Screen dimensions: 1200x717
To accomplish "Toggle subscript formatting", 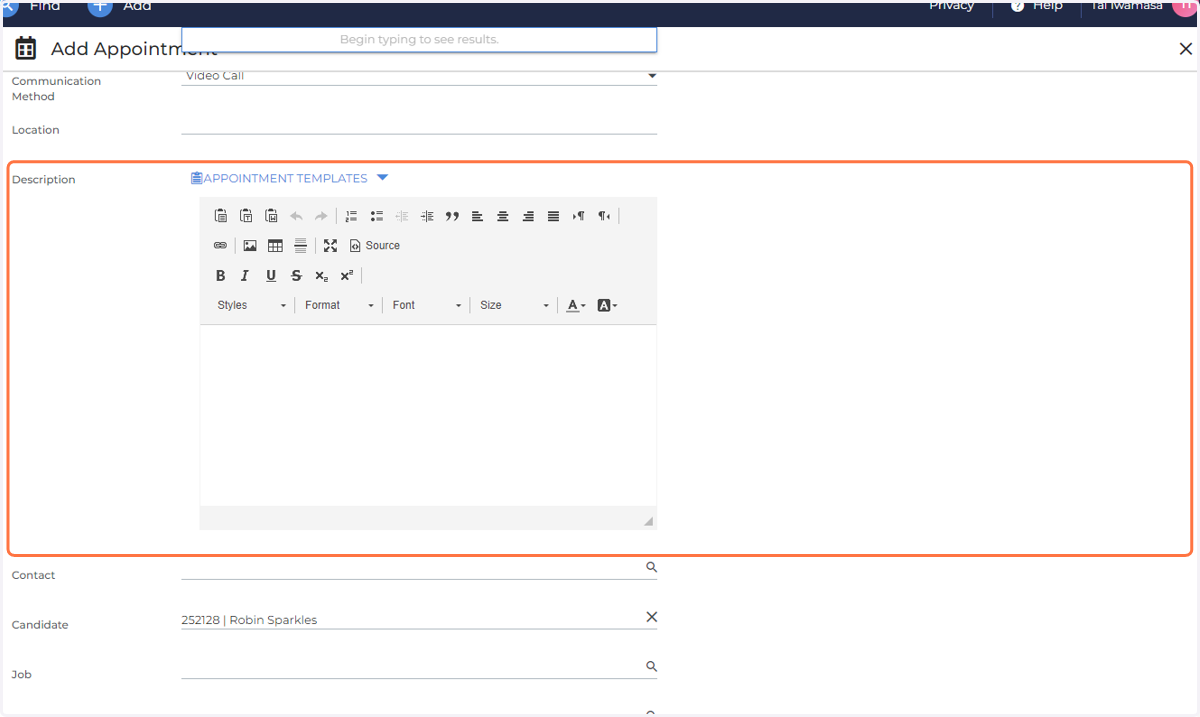I will pyautogui.click(x=321, y=276).
